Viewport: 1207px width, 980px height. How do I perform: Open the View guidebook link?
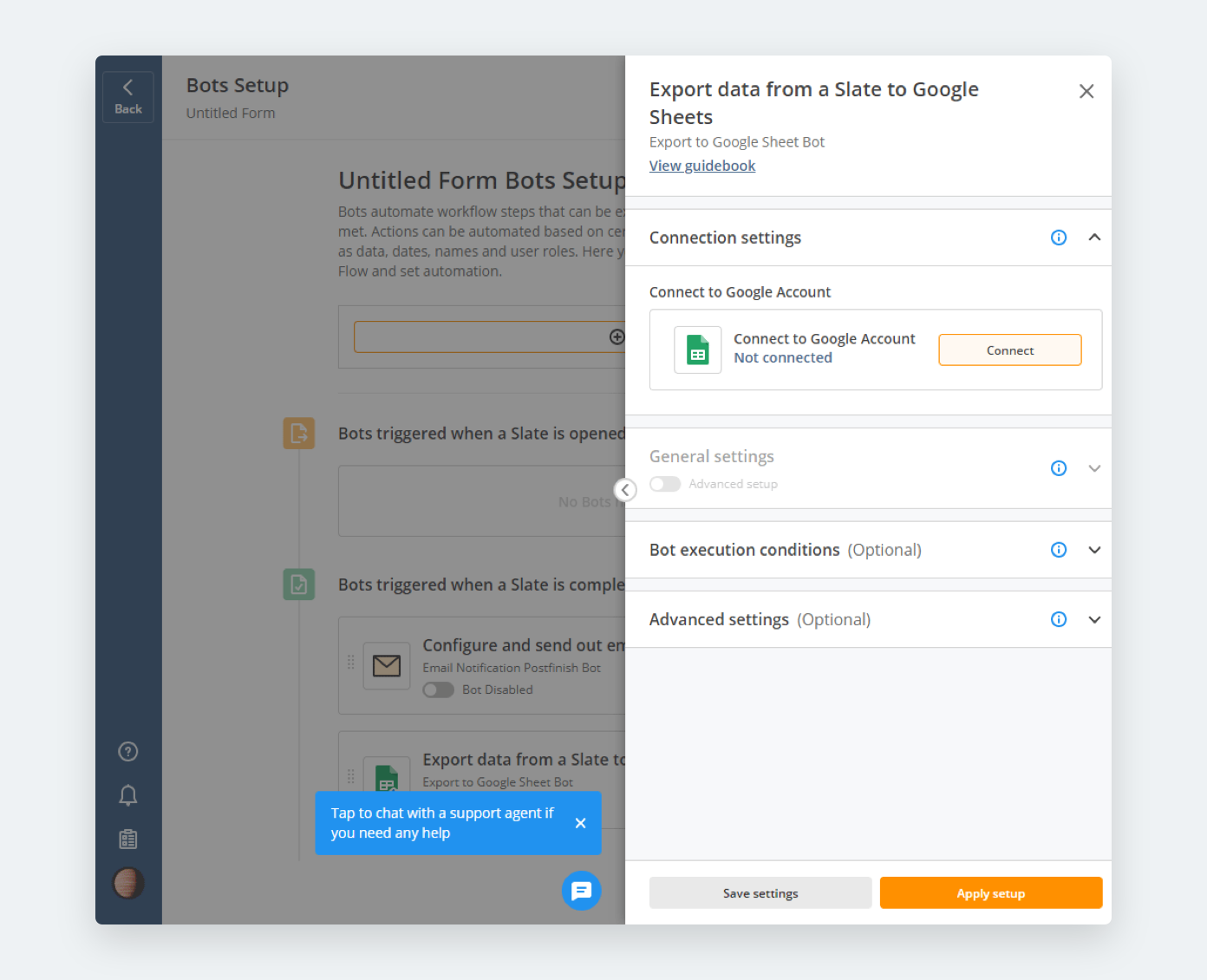702,166
